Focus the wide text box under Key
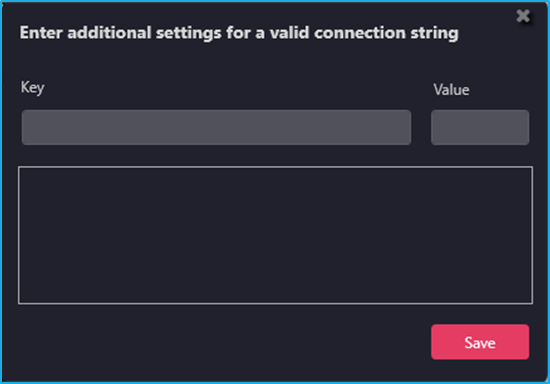This screenshot has width=550, height=384. pos(216,127)
